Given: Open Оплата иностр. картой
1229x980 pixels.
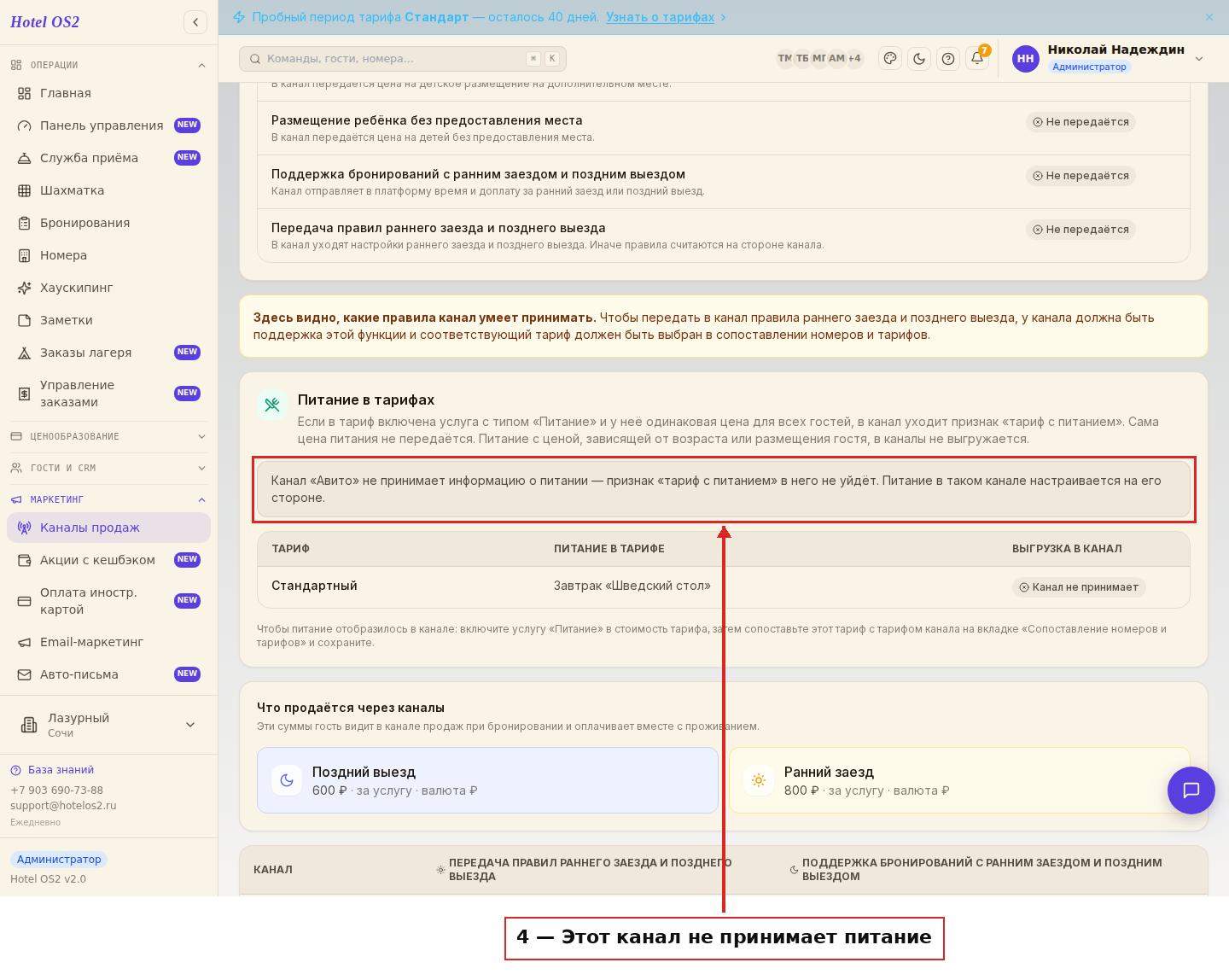Looking at the screenshot, I should click(x=108, y=601).
